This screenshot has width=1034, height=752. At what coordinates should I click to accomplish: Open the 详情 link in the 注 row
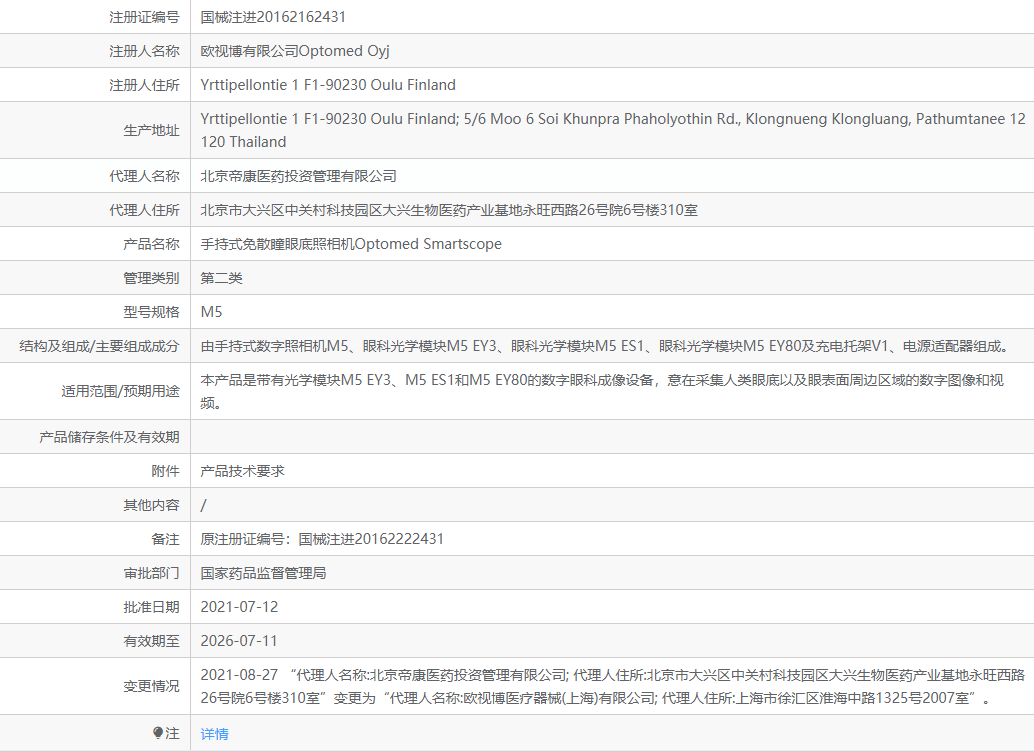[x=214, y=734]
